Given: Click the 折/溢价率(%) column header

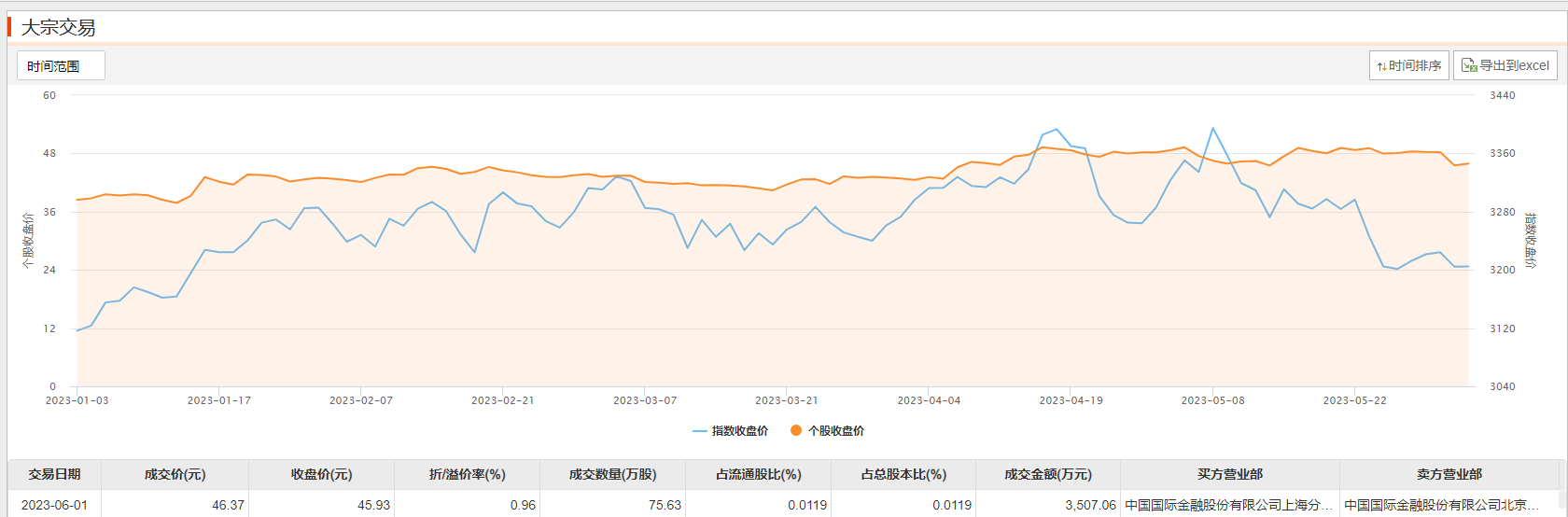Looking at the screenshot, I should click(467, 474).
